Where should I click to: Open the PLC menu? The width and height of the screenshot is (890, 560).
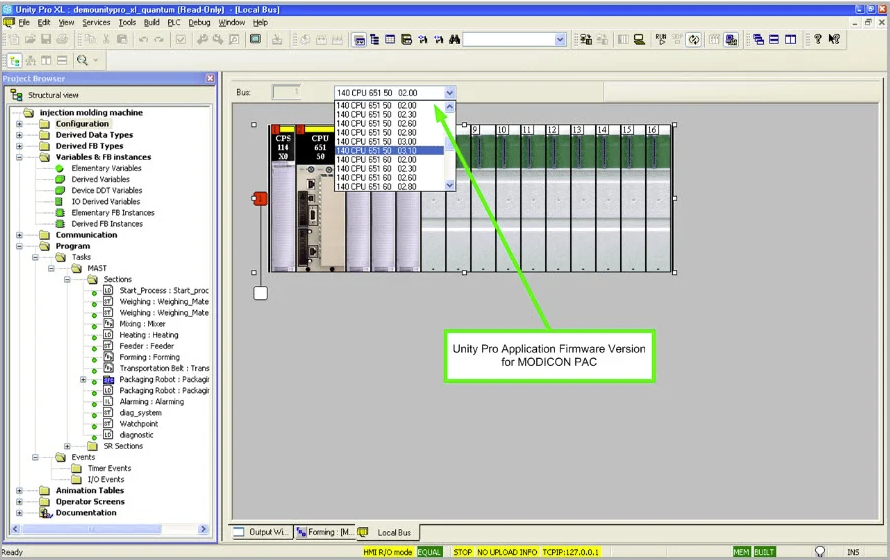[x=174, y=22]
